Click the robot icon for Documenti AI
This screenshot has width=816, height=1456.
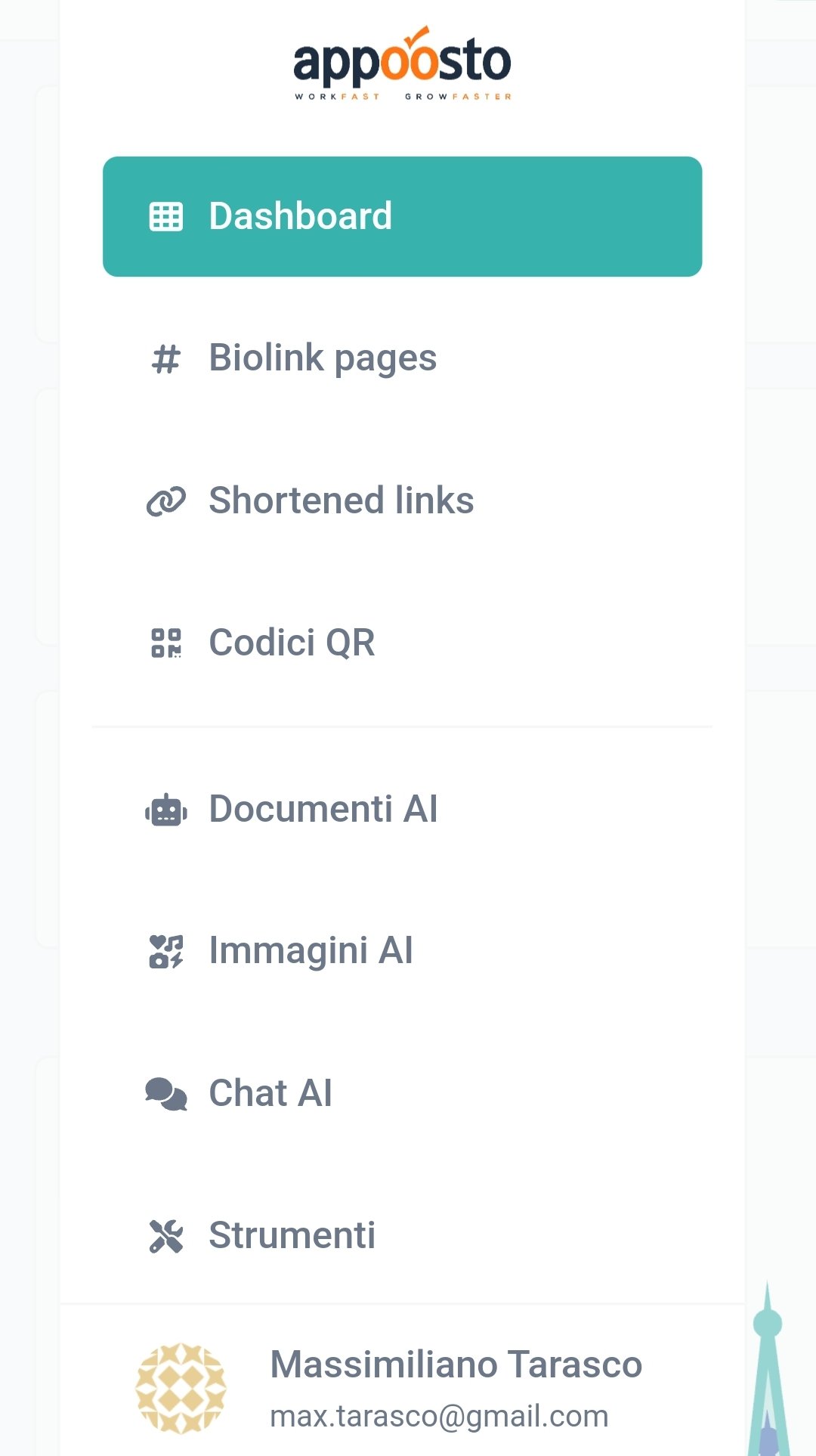(165, 809)
